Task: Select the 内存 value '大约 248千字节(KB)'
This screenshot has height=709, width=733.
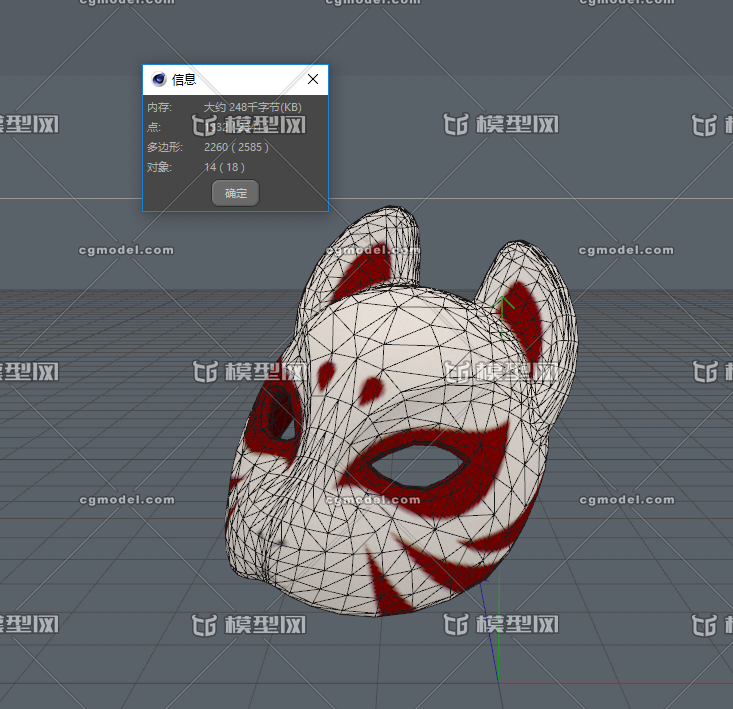Action: coord(252,107)
